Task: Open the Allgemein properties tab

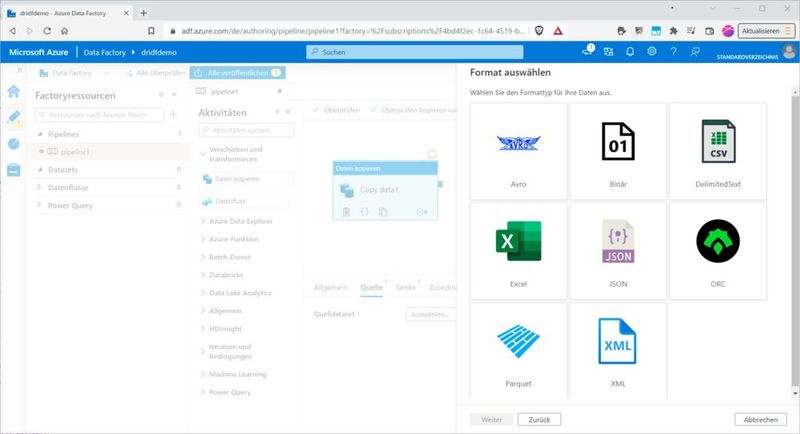Action: (331, 288)
